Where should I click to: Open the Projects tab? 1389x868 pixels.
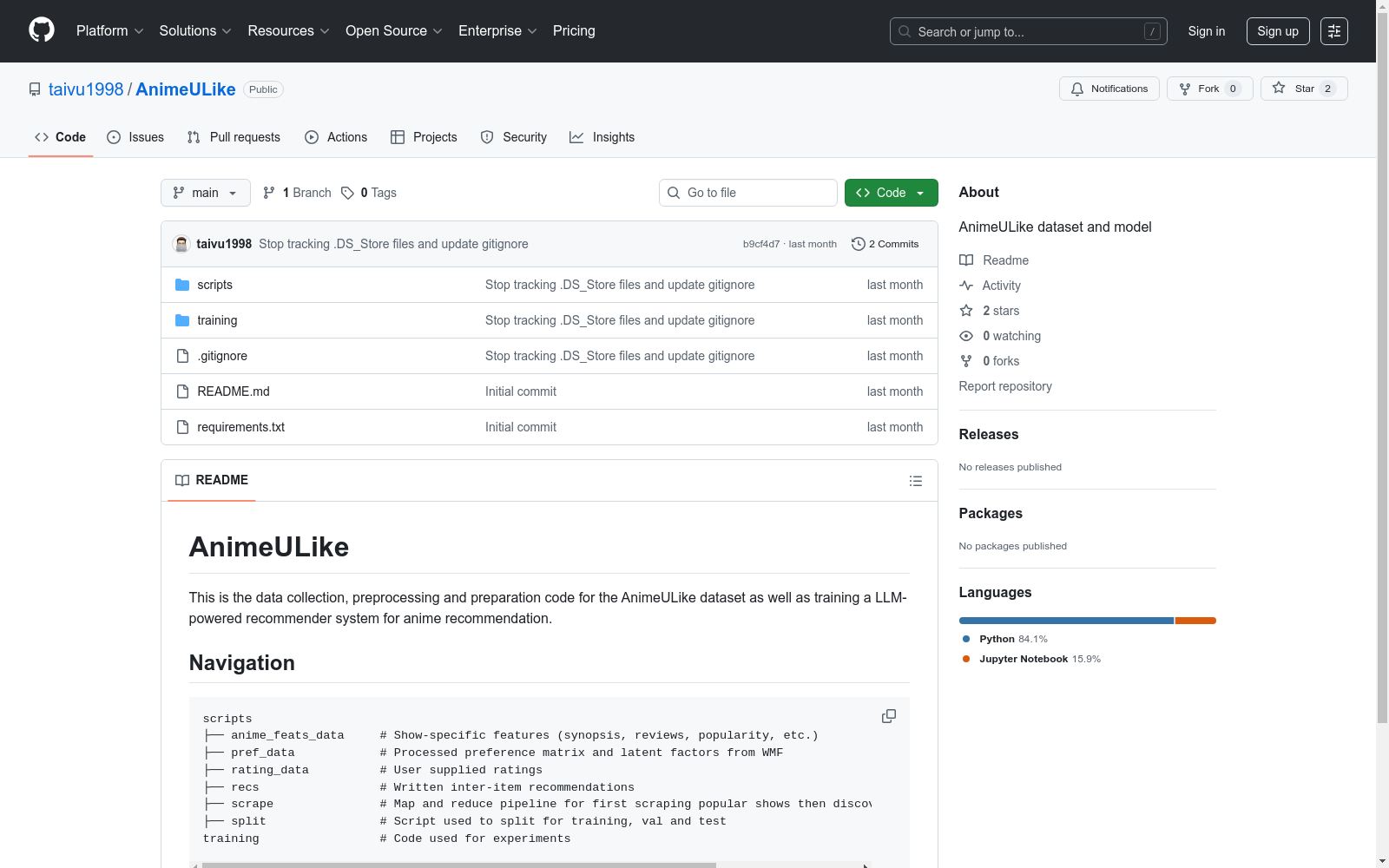(424, 137)
